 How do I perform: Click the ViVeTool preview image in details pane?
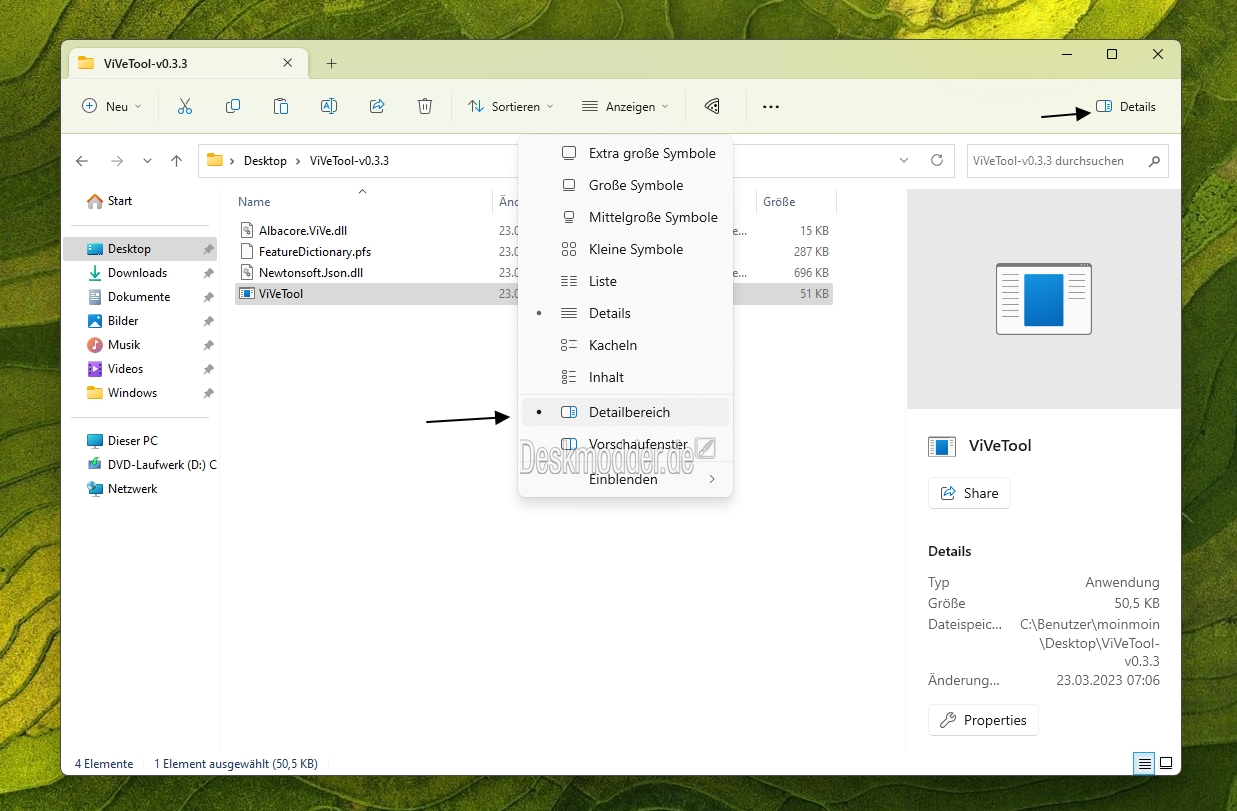click(x=1043, y=299)
